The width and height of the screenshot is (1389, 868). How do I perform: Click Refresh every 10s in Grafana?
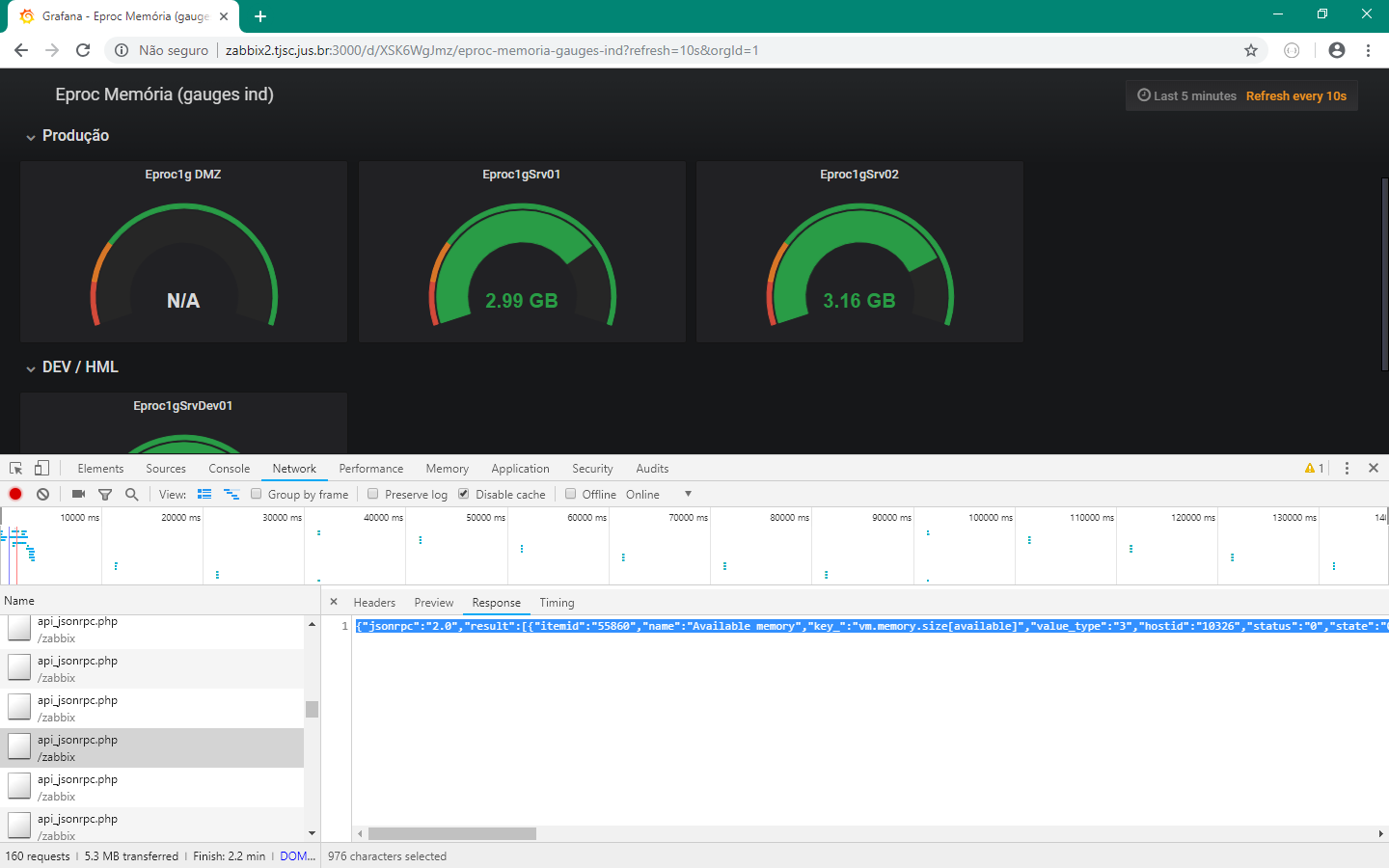[1295, 95]
